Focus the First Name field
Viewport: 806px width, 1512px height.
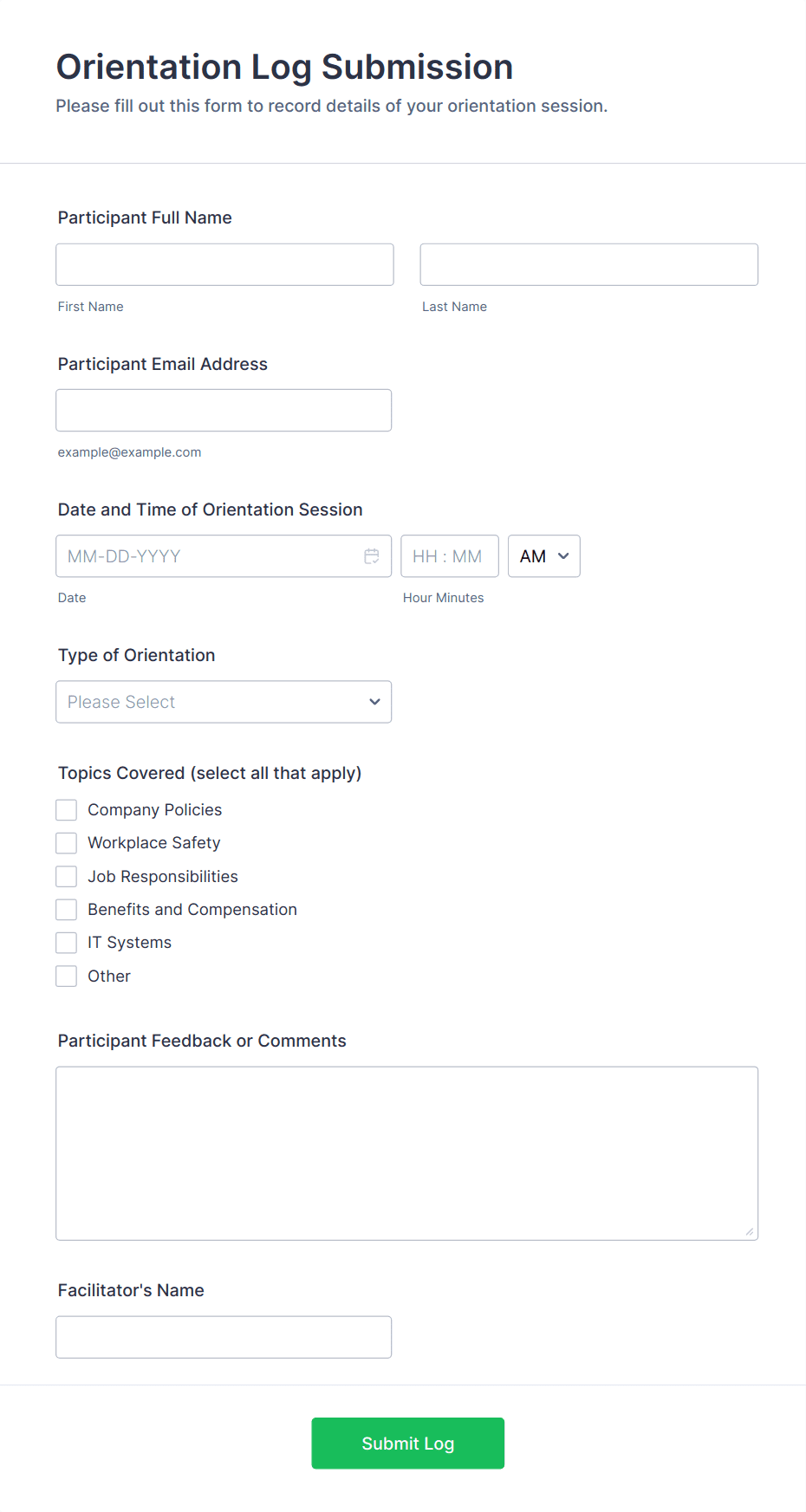[224, 264]
